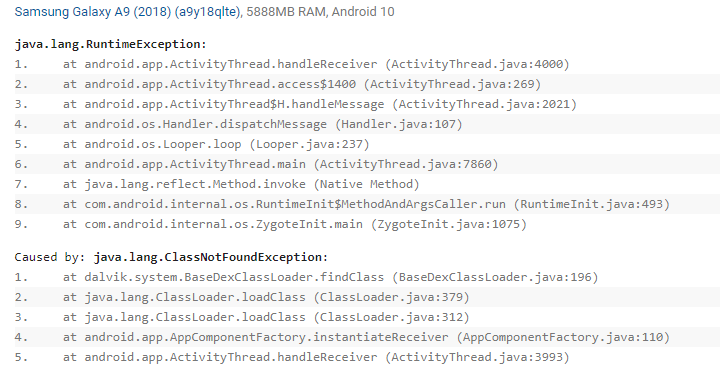Image resolution: width=720 pixels, height=387 pixels.
Task: Select the ActivityThread.access$1400 stack frame row
Action: pos(367,84)
